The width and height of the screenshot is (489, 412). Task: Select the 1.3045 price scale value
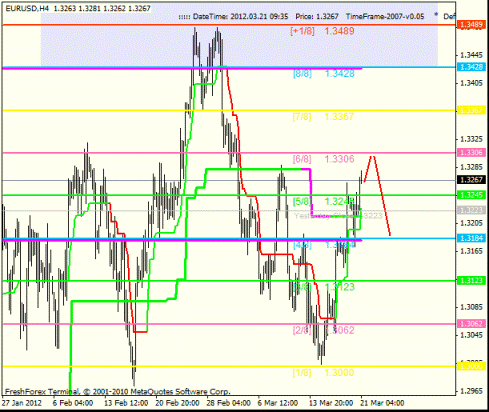pyautogui.click(x=471, y=335)
